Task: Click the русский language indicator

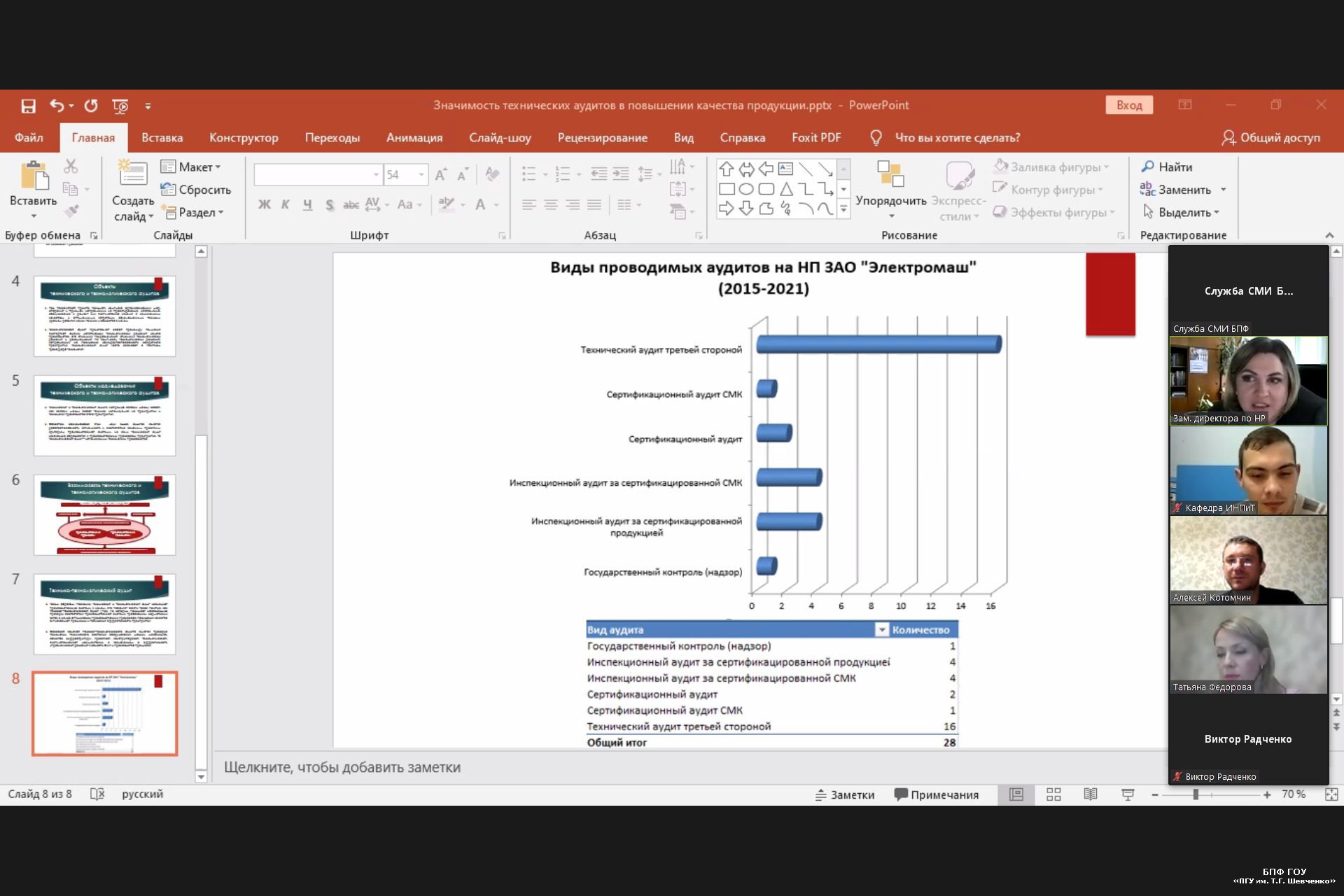Action: coord(142,794)
